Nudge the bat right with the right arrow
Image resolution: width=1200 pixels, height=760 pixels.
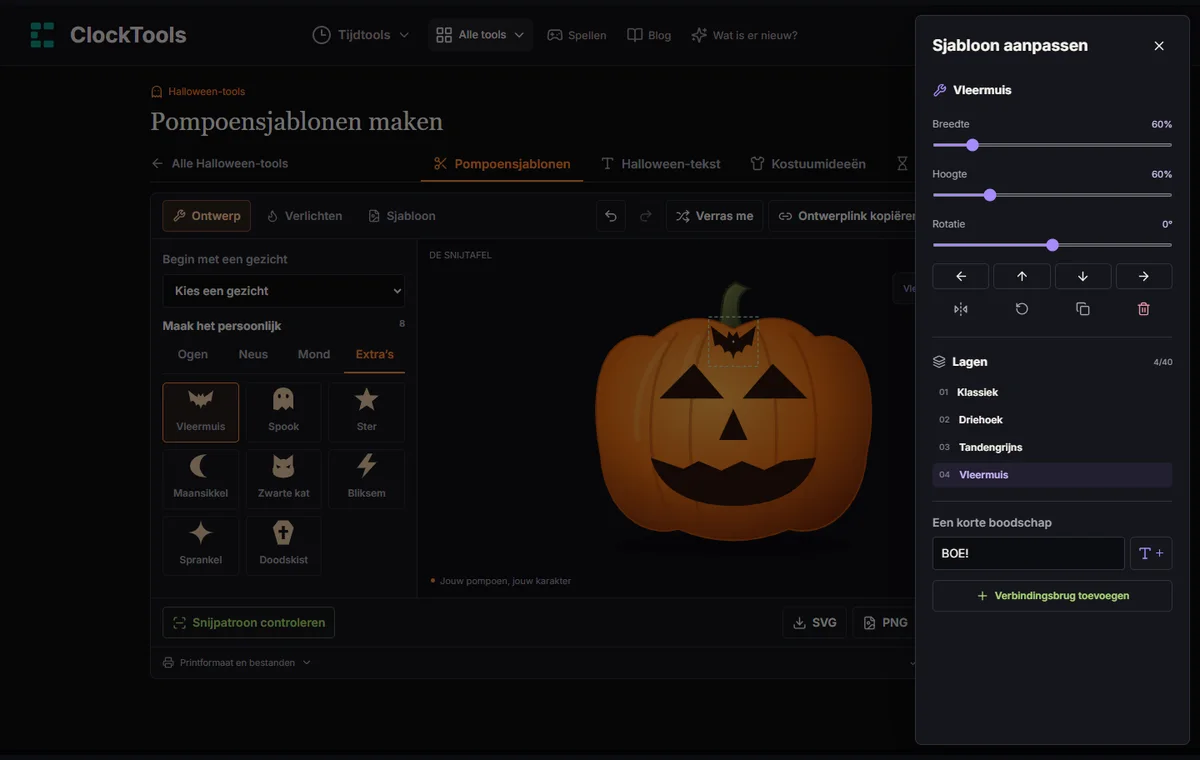coord(1144,276)
